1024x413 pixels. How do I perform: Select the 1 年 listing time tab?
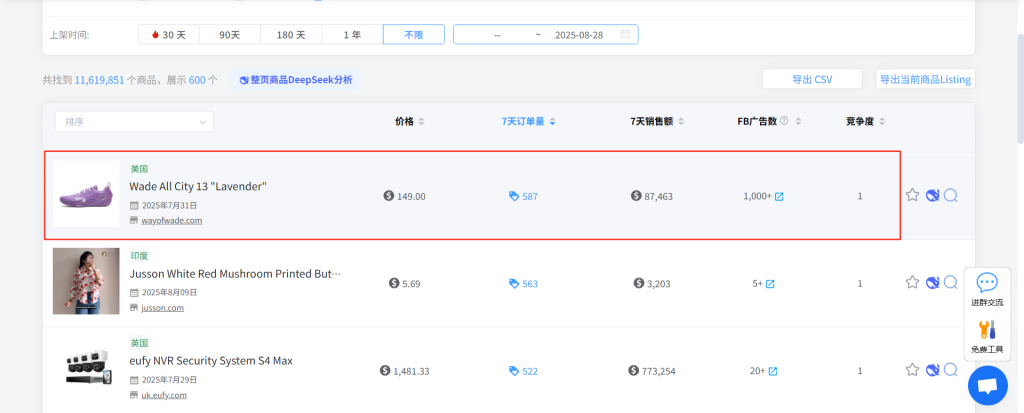[352, 34]
